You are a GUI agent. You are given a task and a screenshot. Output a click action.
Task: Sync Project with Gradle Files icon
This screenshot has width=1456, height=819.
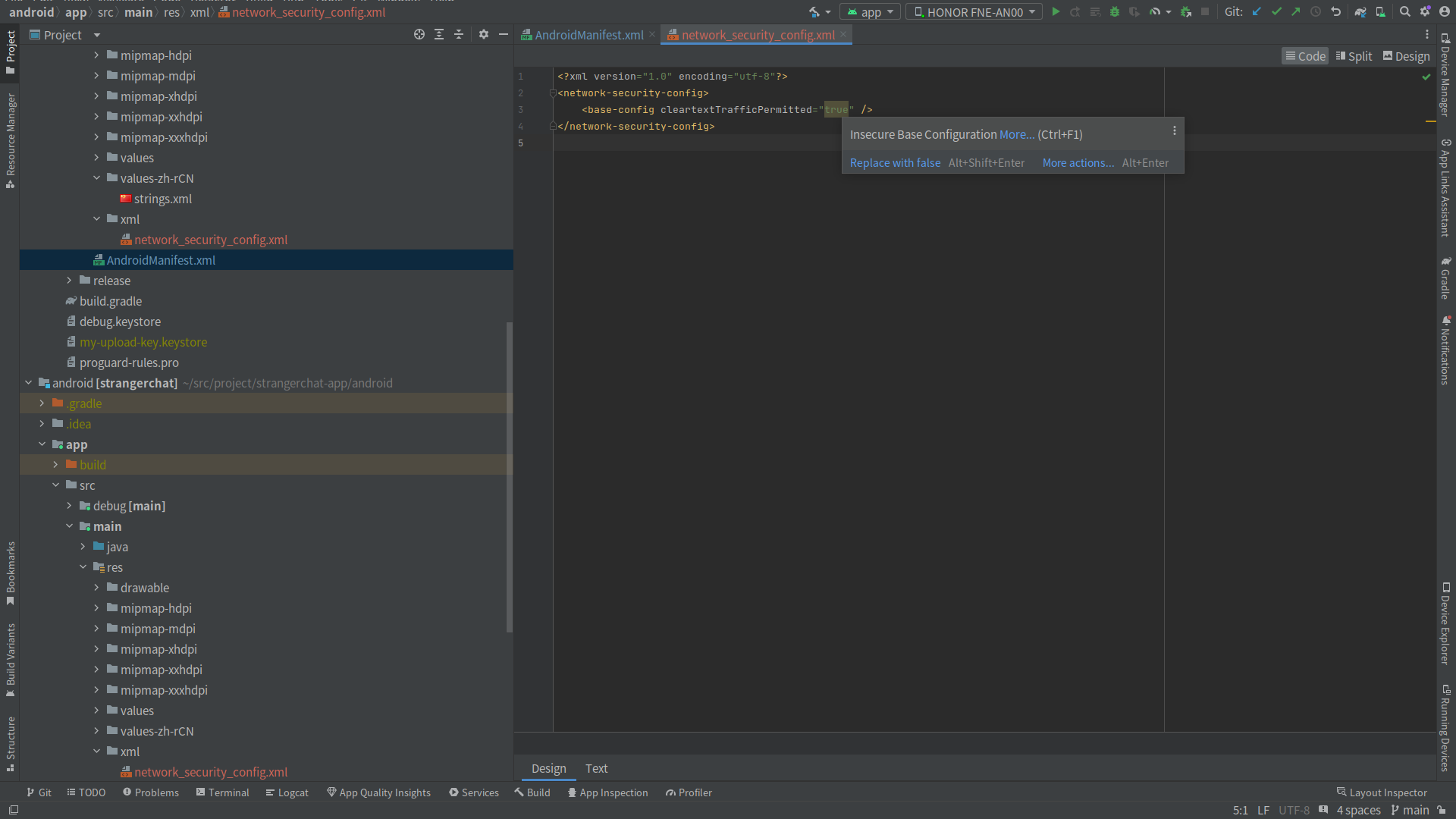tap(1360, 12)
